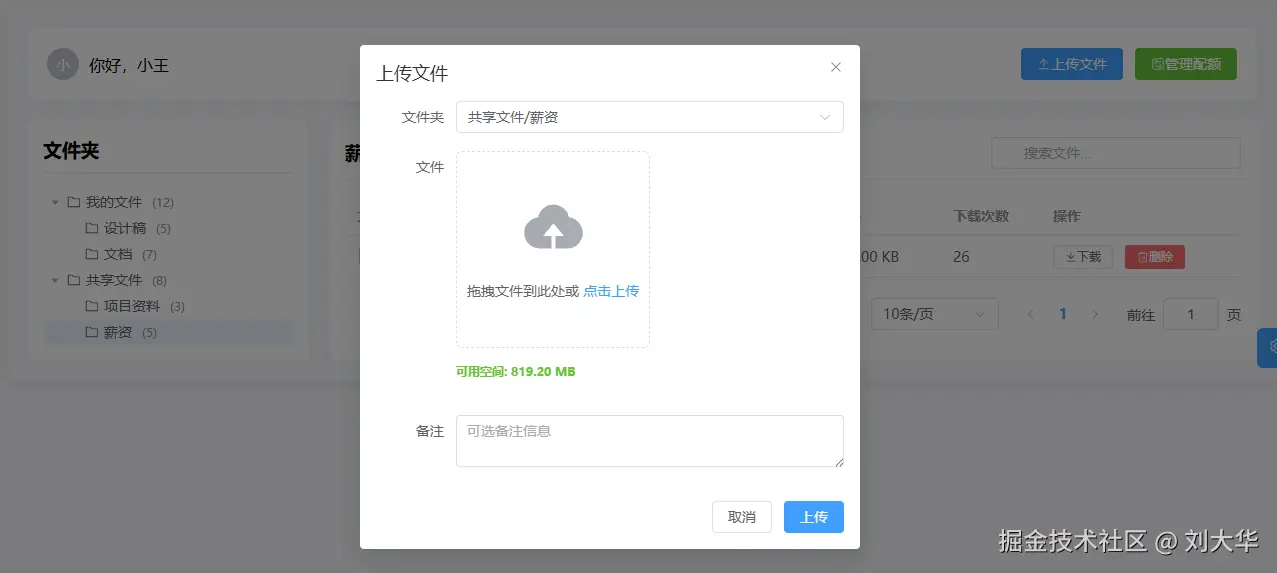
Task: Click the 上传文件 button in the page header
Action: tap(1072, 64)
